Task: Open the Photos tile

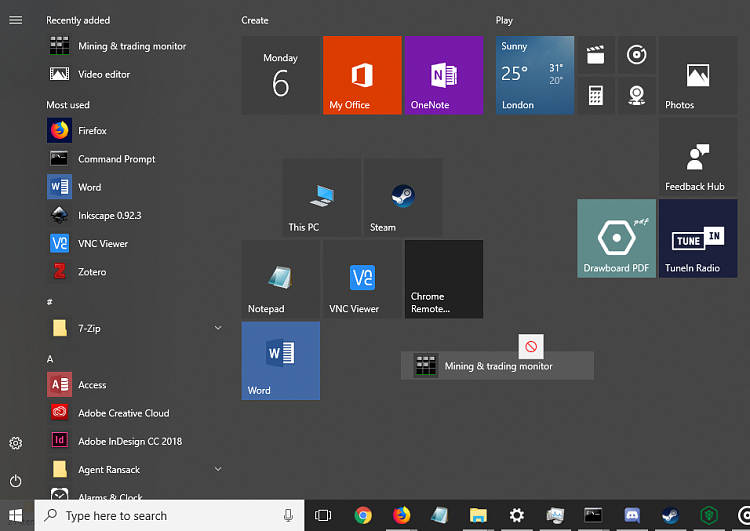Action: coord(698,75)
